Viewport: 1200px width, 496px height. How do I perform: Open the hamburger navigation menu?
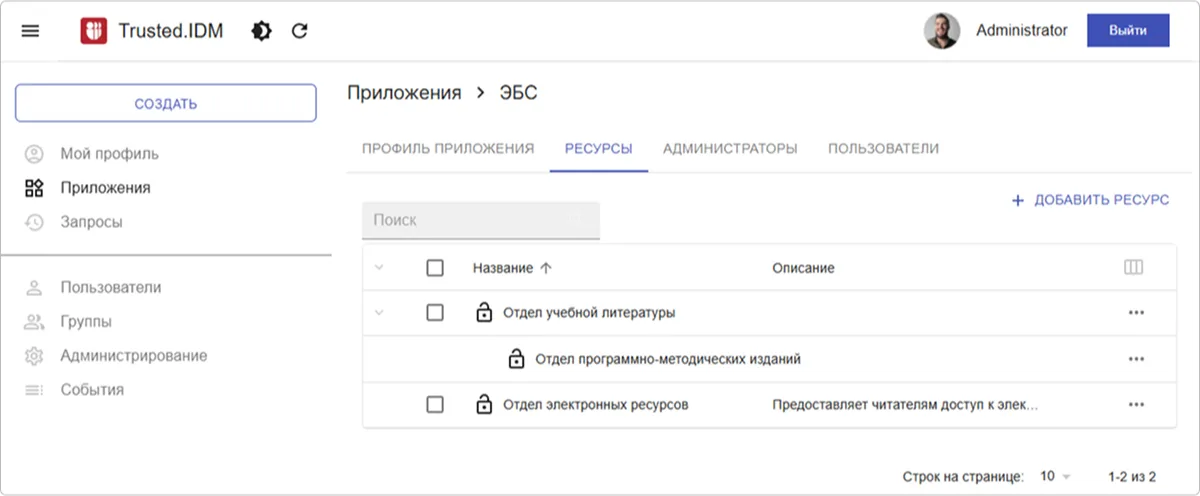(30, 31)
